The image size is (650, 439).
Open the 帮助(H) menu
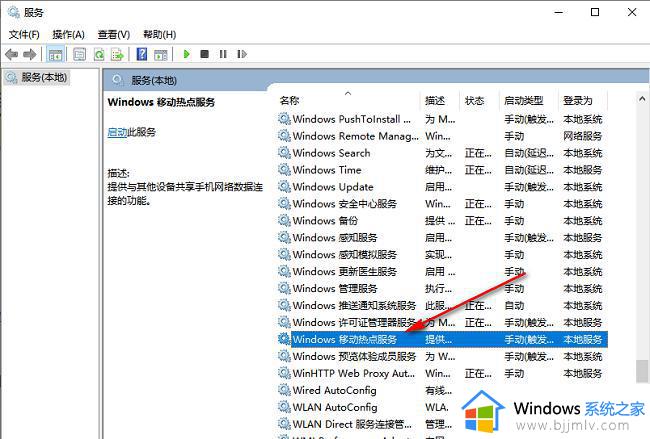click(160, 34)
